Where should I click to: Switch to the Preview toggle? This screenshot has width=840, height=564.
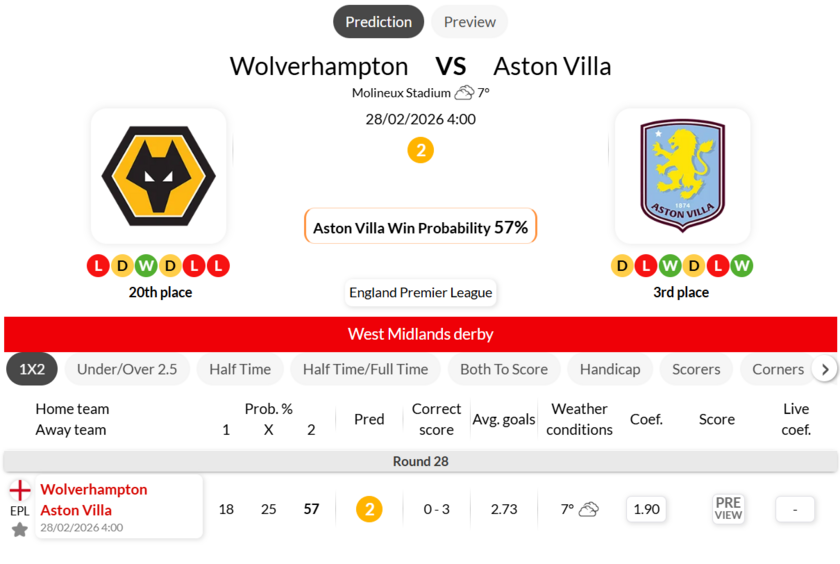pyautogui.click(x=469, y=22)
